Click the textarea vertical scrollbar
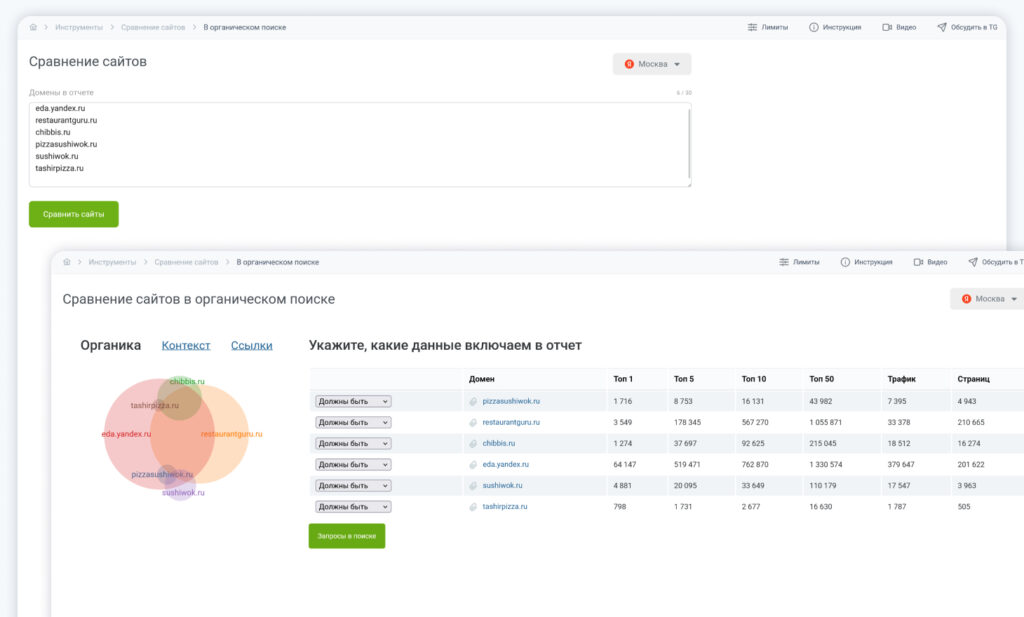Viewport: 1024px width, 617px height. pos(688,145)
